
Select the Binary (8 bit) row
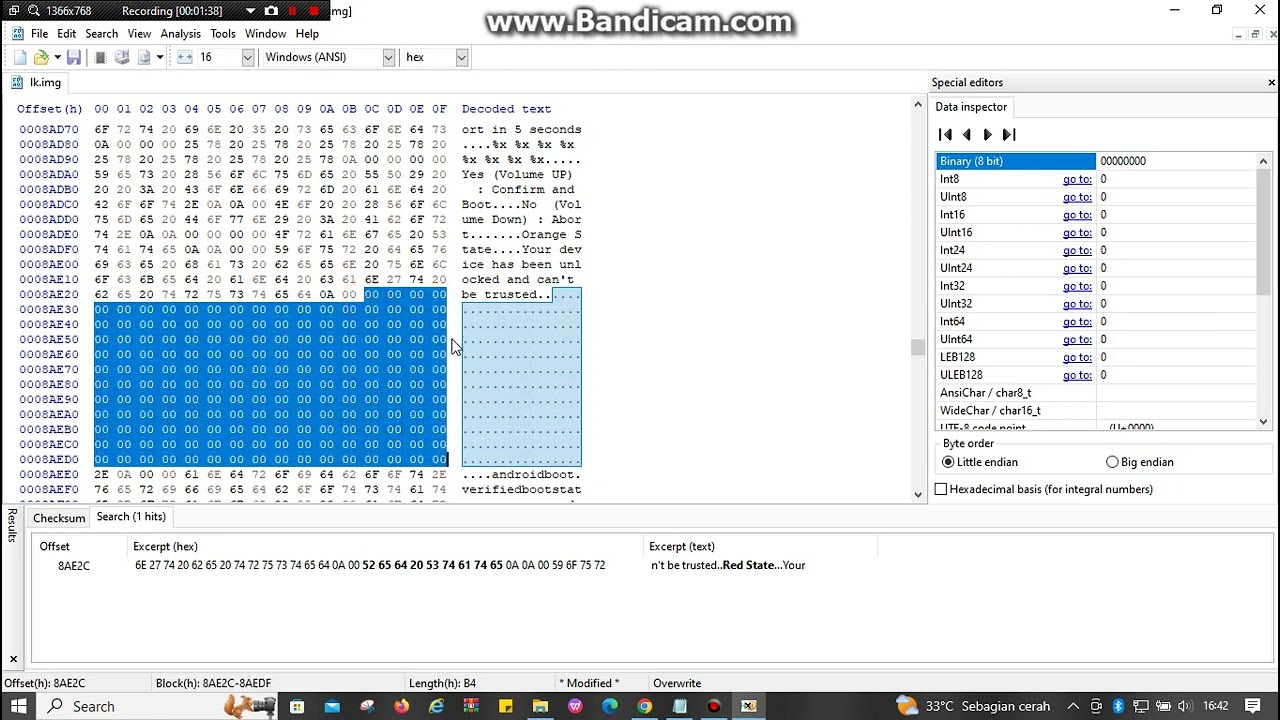pos(1095,161)
